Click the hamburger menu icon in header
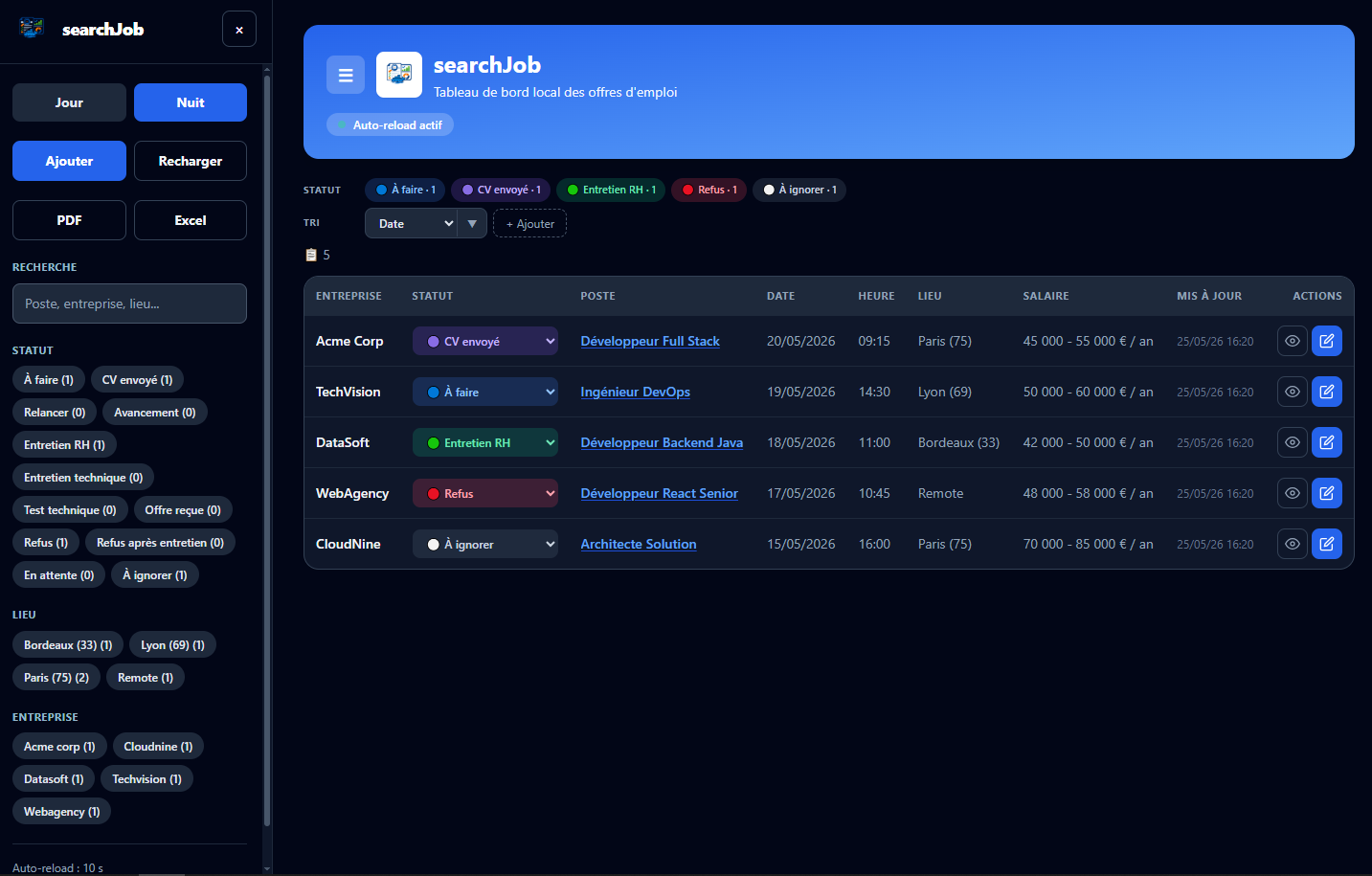This screenshot has width=1372, height=876. click(346, 75)
